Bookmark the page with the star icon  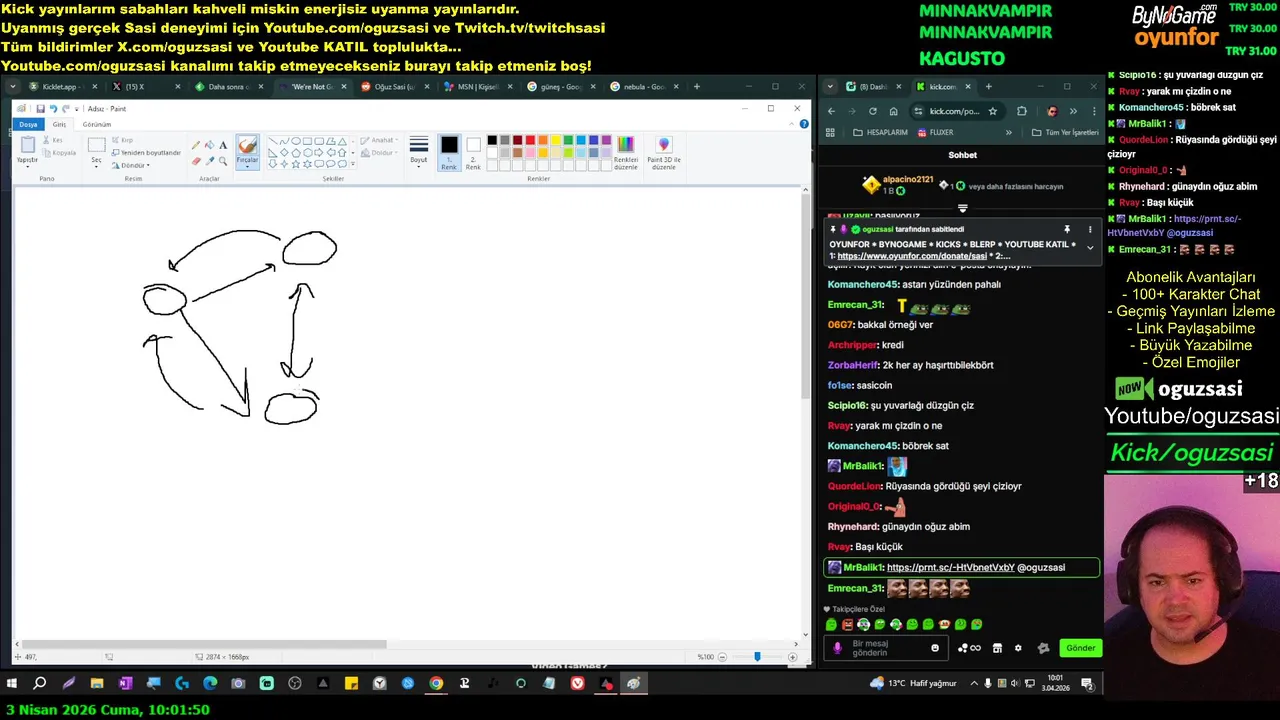tap(993, 111)
